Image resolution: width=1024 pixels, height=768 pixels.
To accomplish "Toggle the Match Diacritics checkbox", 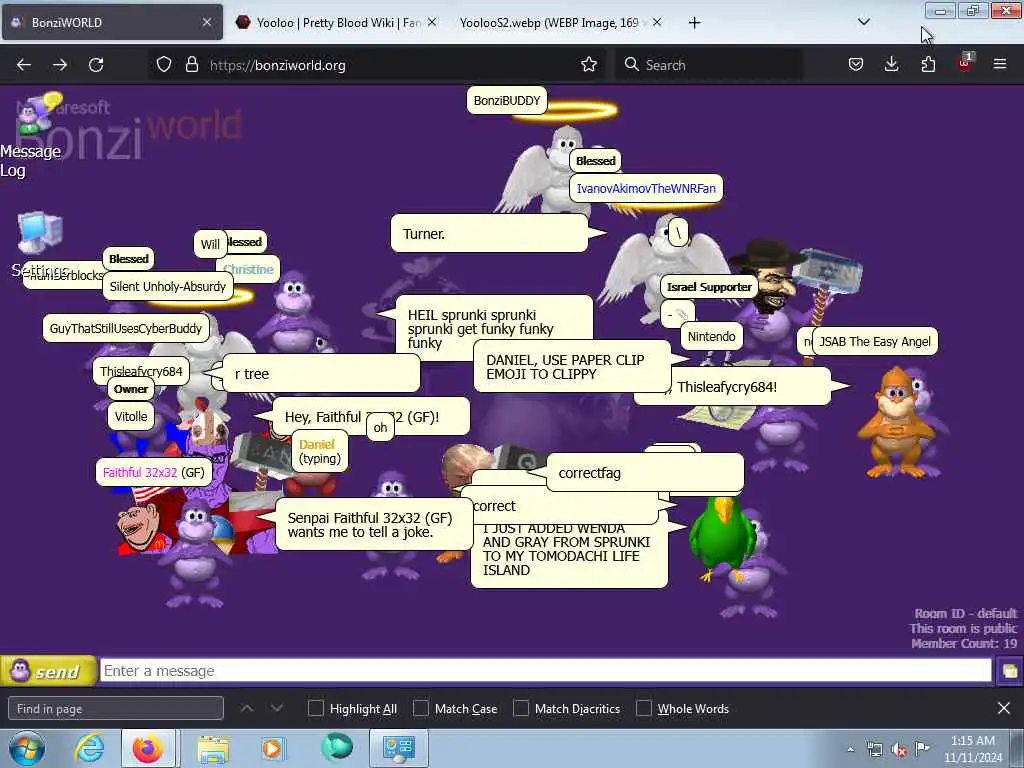I will [520, 708].
